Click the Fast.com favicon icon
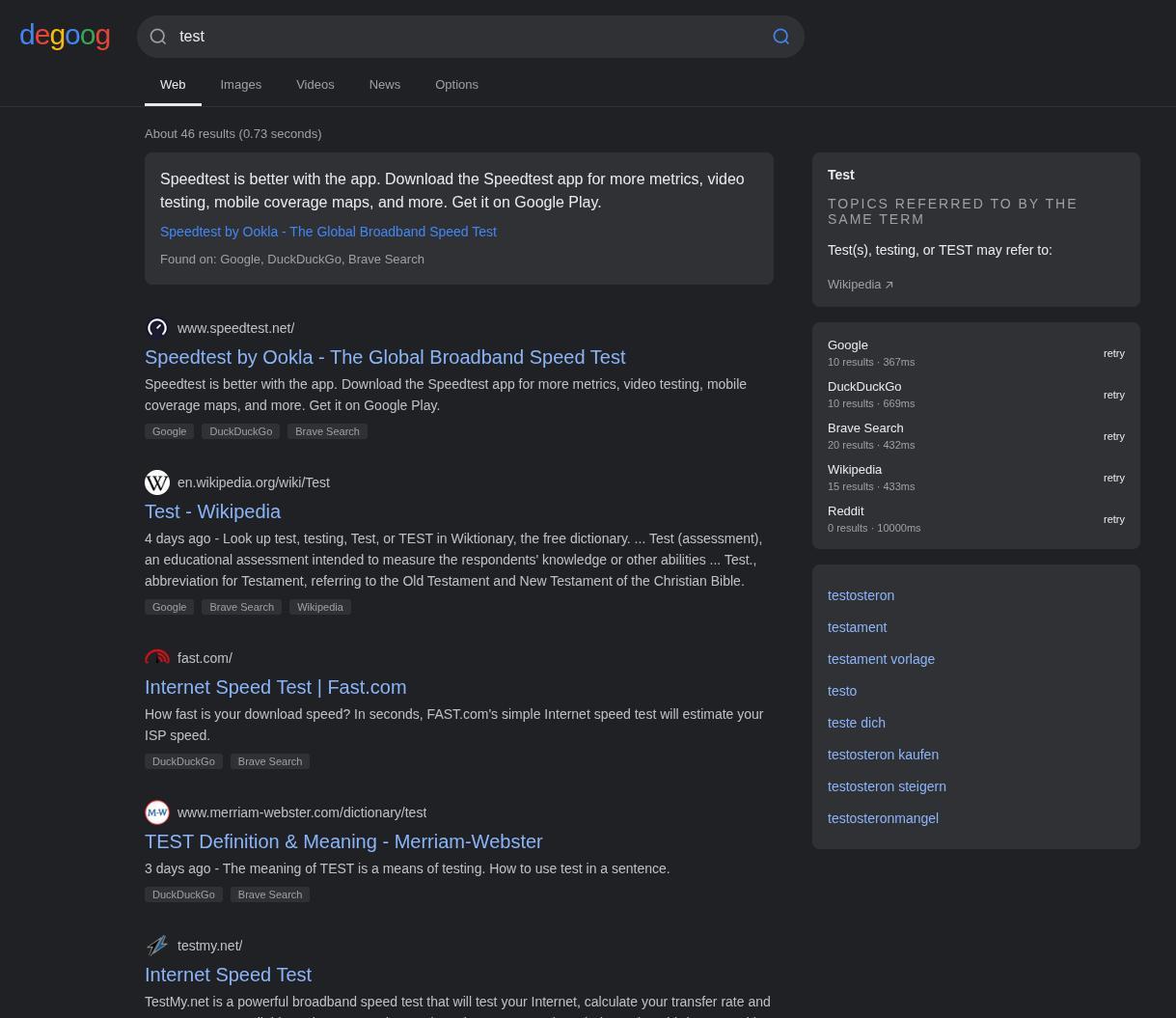1176x1018 pixels. coord(157,658)
